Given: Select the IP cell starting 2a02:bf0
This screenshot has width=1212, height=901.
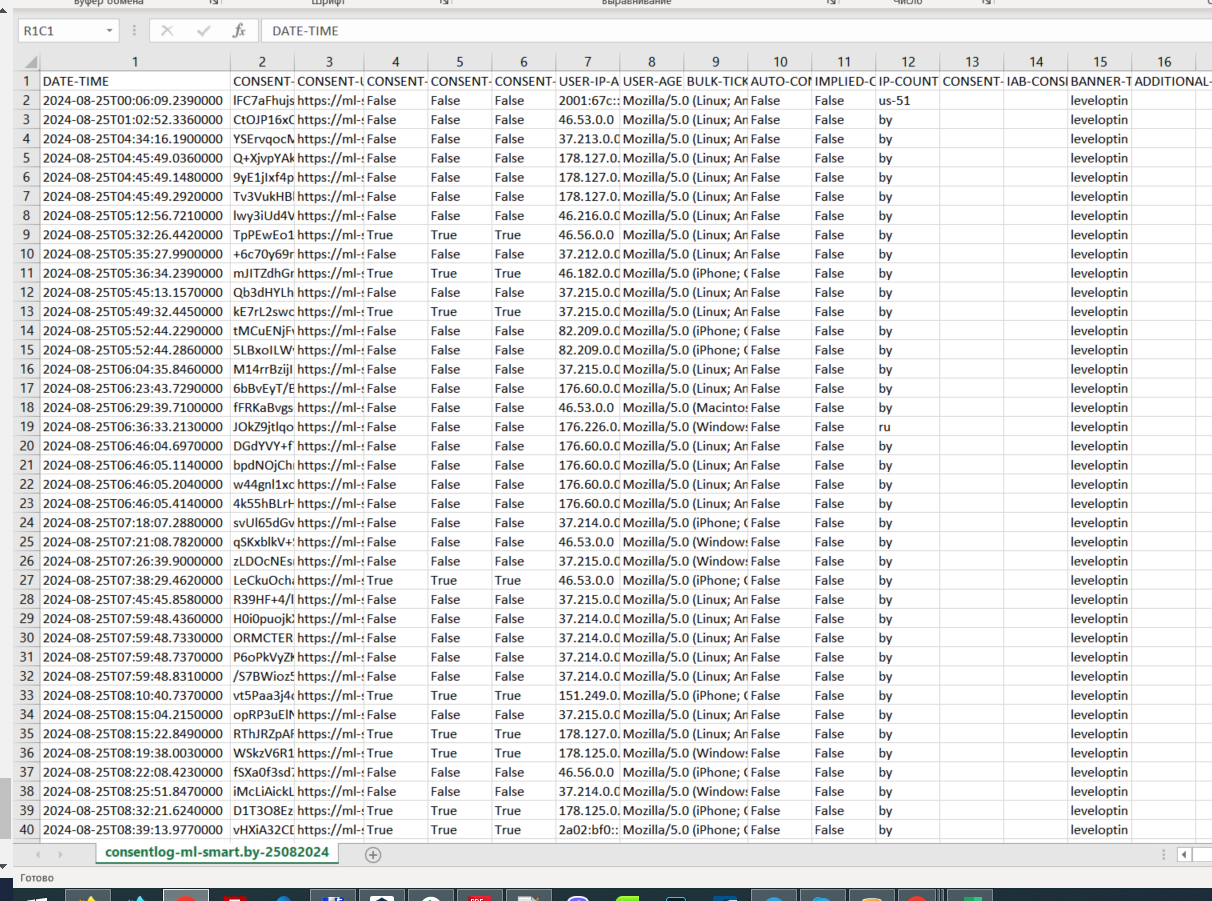Looking at the screenshot, I should (x=587, y=830).
